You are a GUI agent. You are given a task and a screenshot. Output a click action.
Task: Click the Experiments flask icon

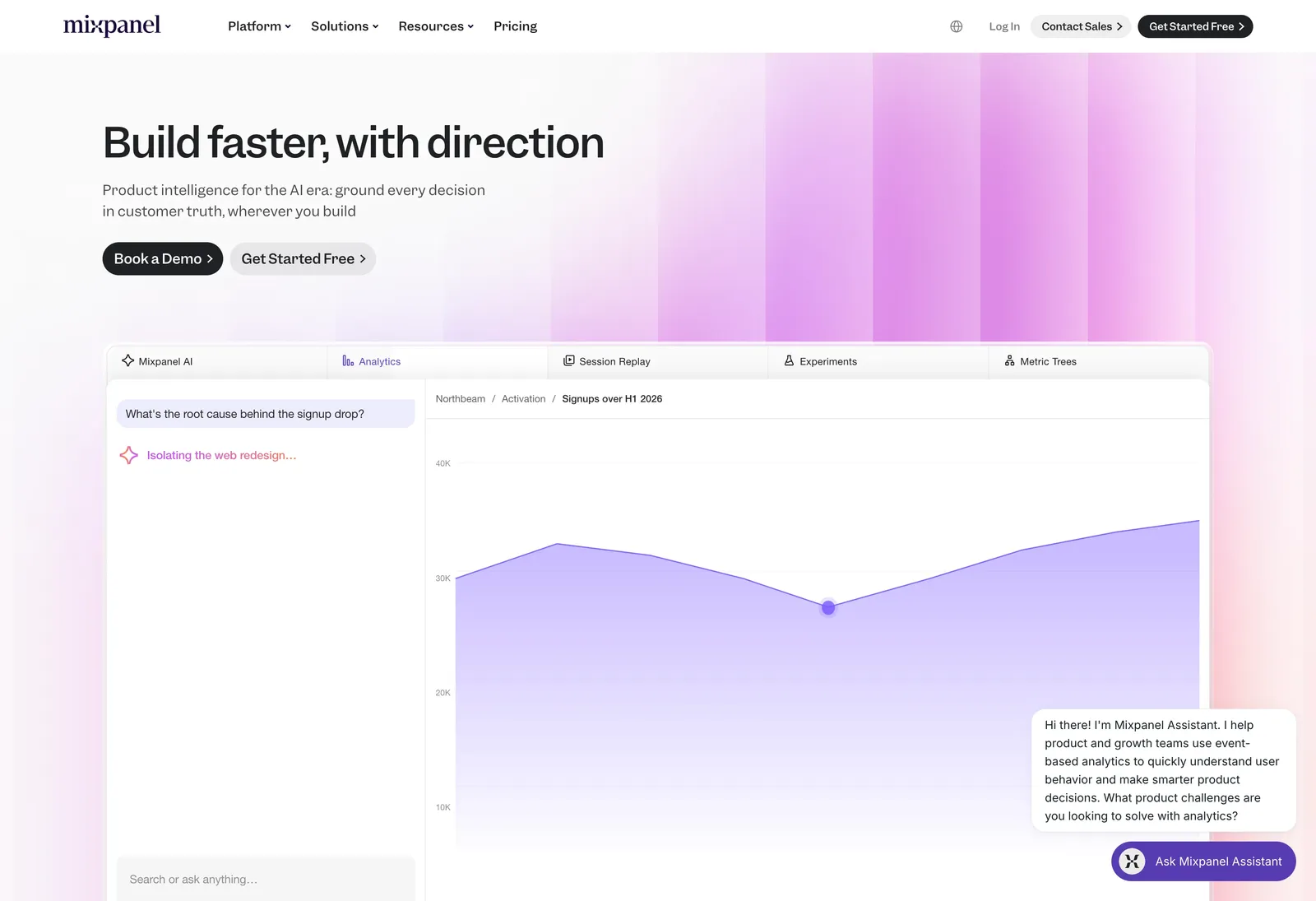pyautogui.click(x=789, y=360)
